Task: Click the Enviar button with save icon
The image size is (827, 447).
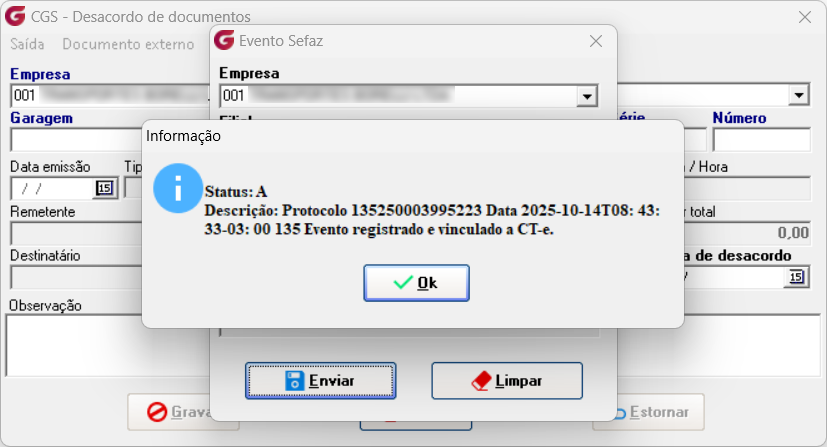Action: pyautogui.click(x=321, y=381)
